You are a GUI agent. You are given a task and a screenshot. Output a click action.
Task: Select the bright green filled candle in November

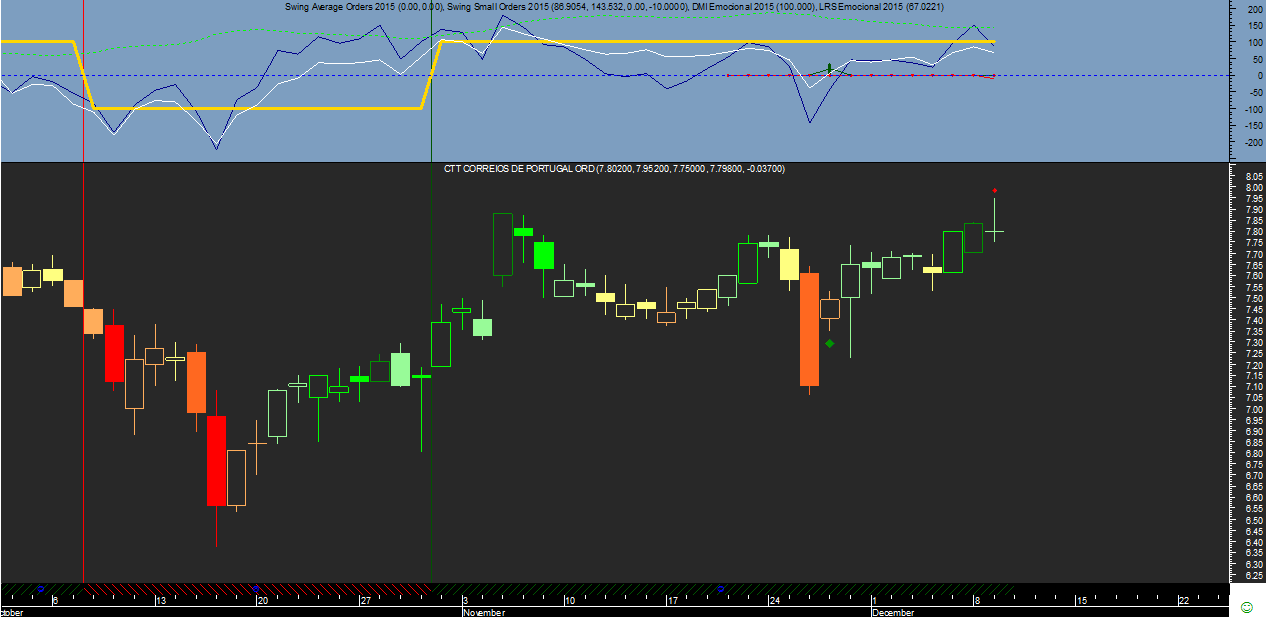[543, 255]
